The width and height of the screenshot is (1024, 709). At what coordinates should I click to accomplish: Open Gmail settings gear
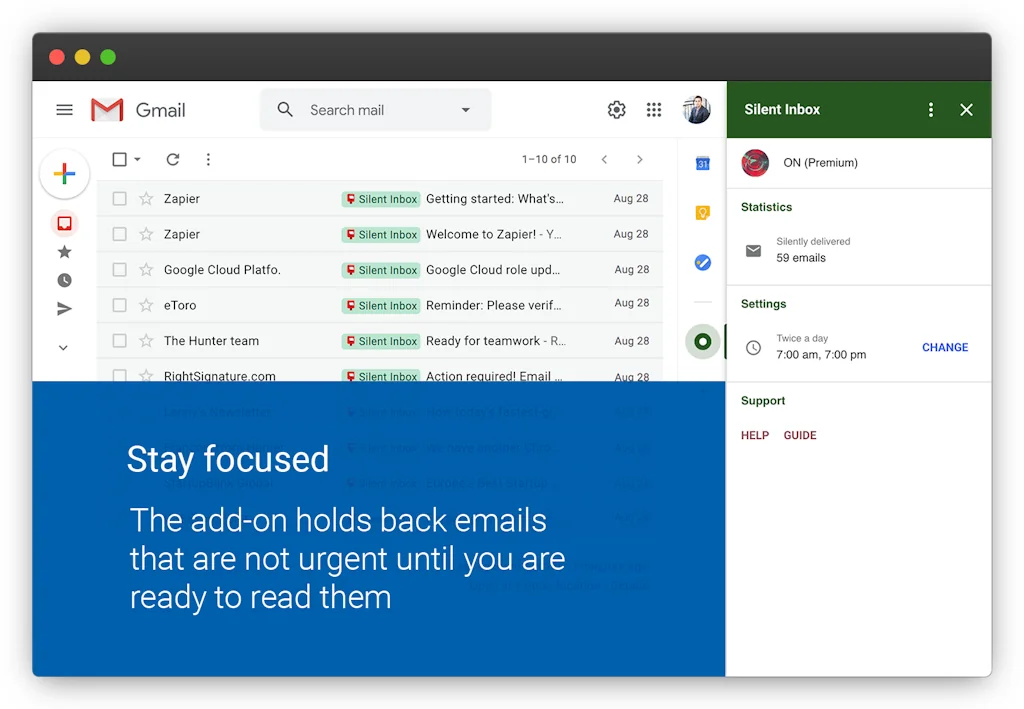(616, 110)
